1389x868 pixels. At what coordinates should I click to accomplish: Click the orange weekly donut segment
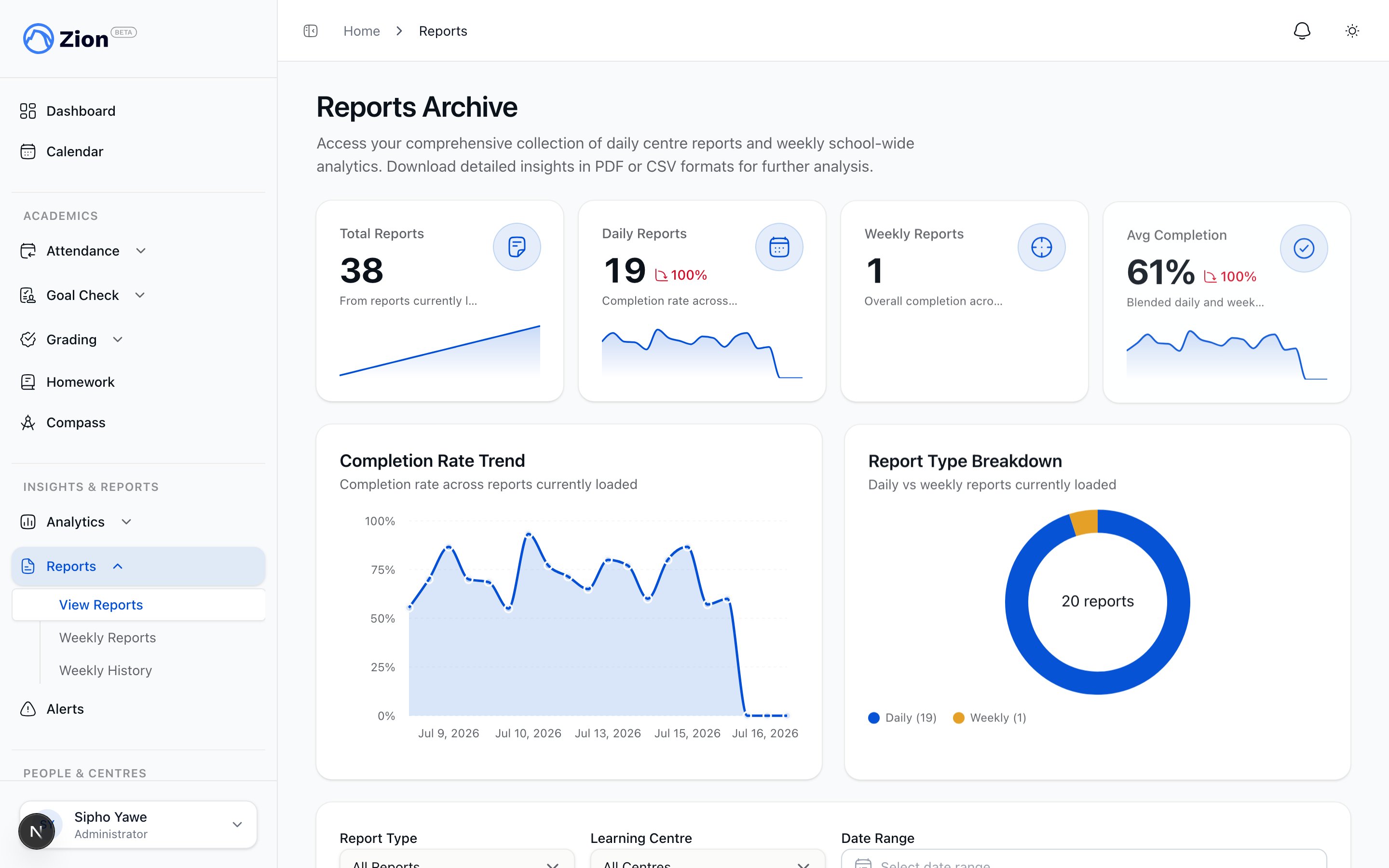tap(1085, 522)
